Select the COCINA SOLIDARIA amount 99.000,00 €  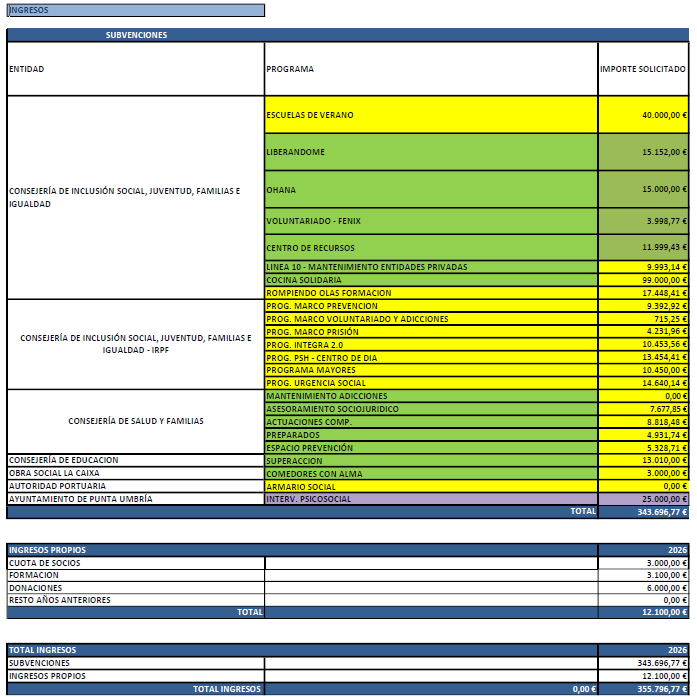click(x=643, y=280)
